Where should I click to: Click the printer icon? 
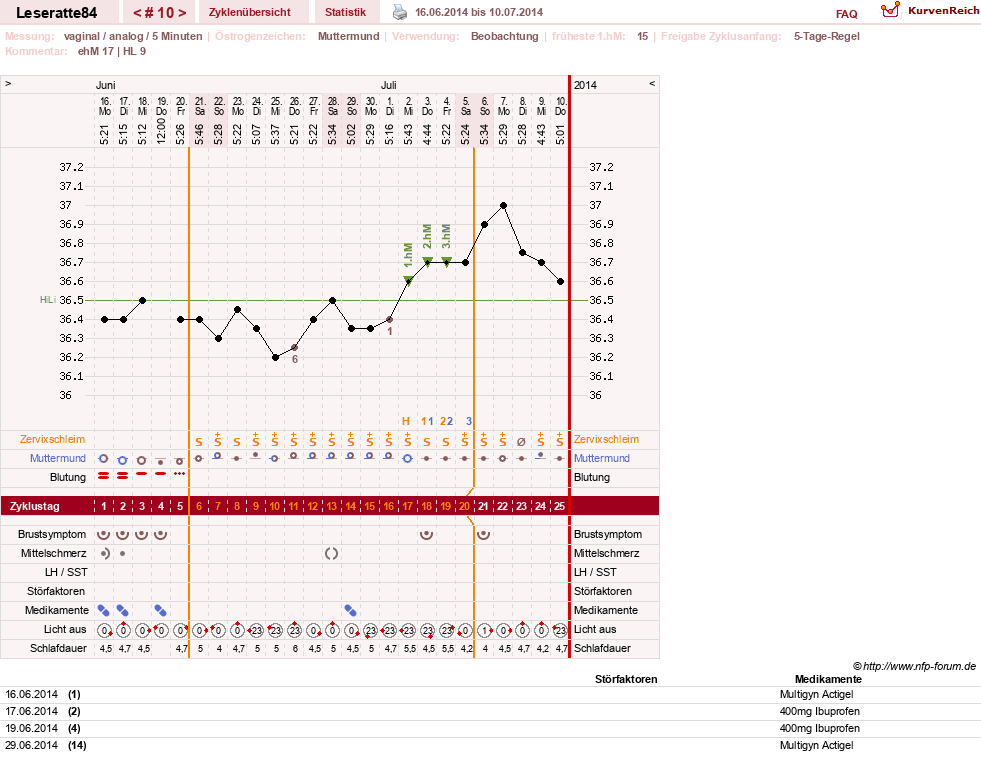[400, 12]
